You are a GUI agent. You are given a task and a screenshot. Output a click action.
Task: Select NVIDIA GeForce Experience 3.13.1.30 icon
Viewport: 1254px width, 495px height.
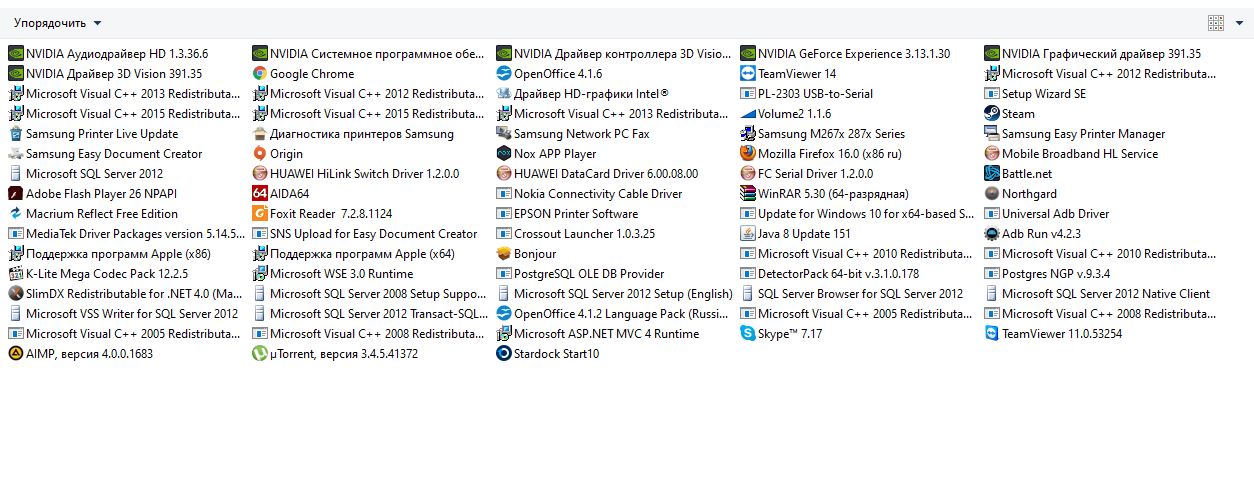click(748, 54)
